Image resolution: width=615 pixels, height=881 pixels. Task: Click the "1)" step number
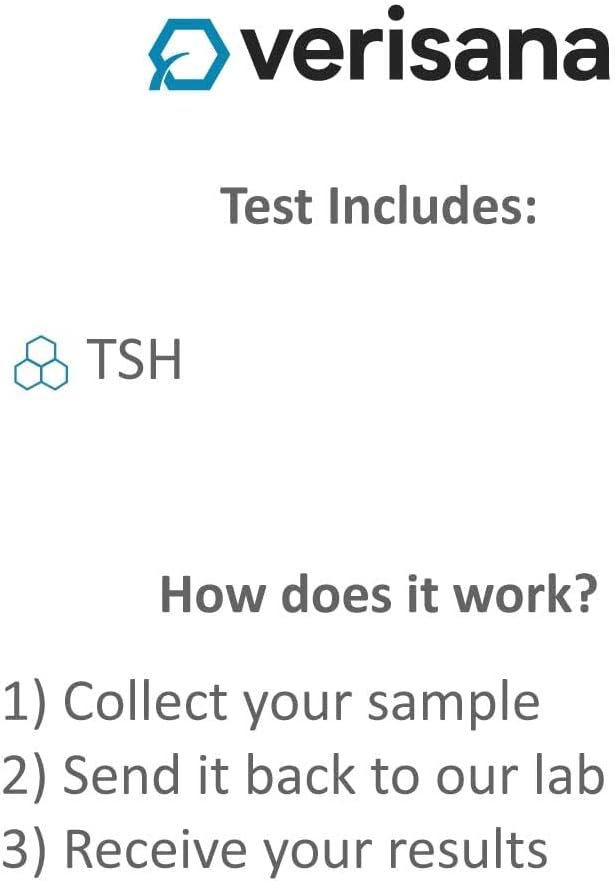point(25,702)
